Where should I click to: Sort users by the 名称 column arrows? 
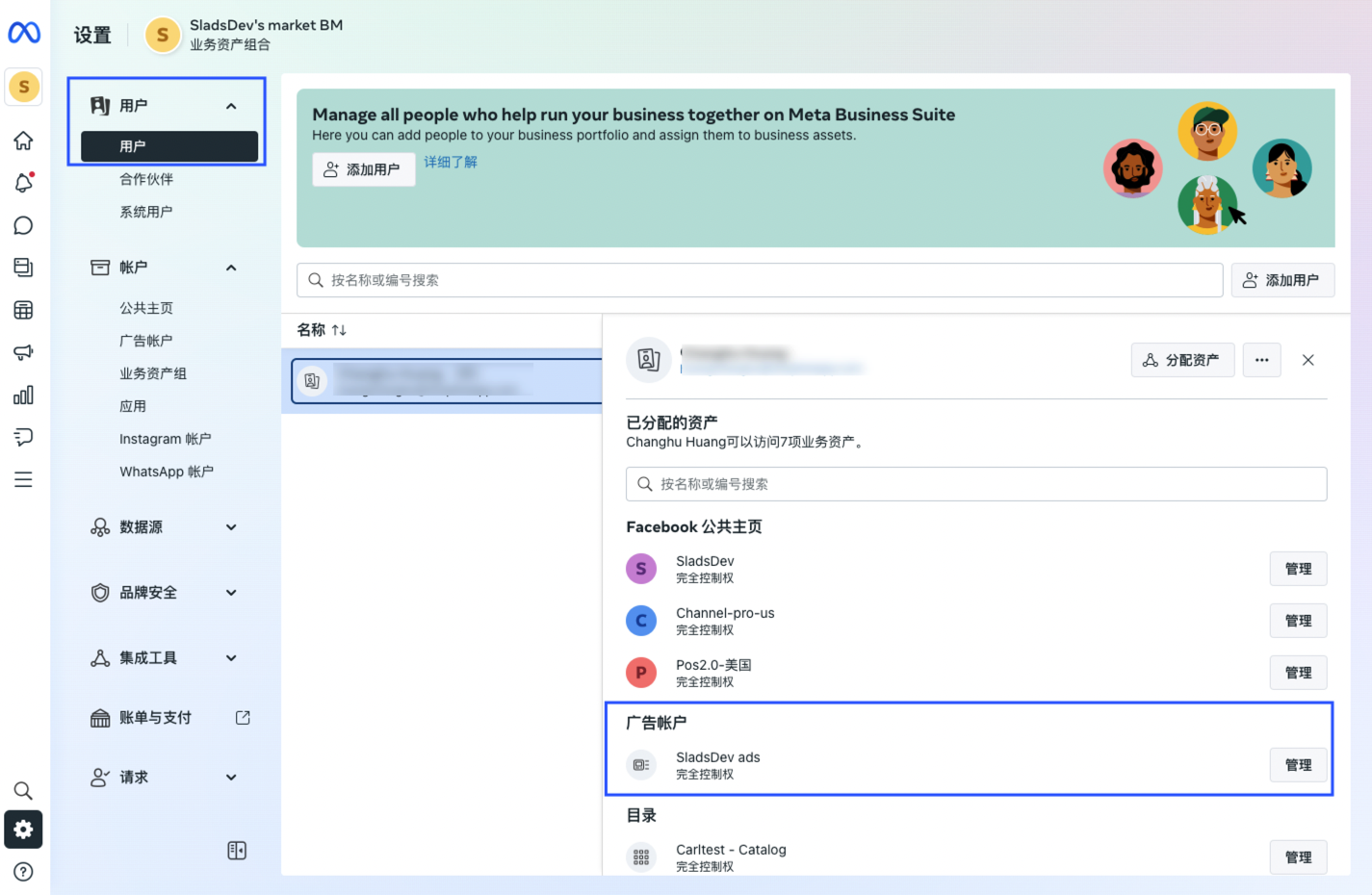tap(338, 330)
